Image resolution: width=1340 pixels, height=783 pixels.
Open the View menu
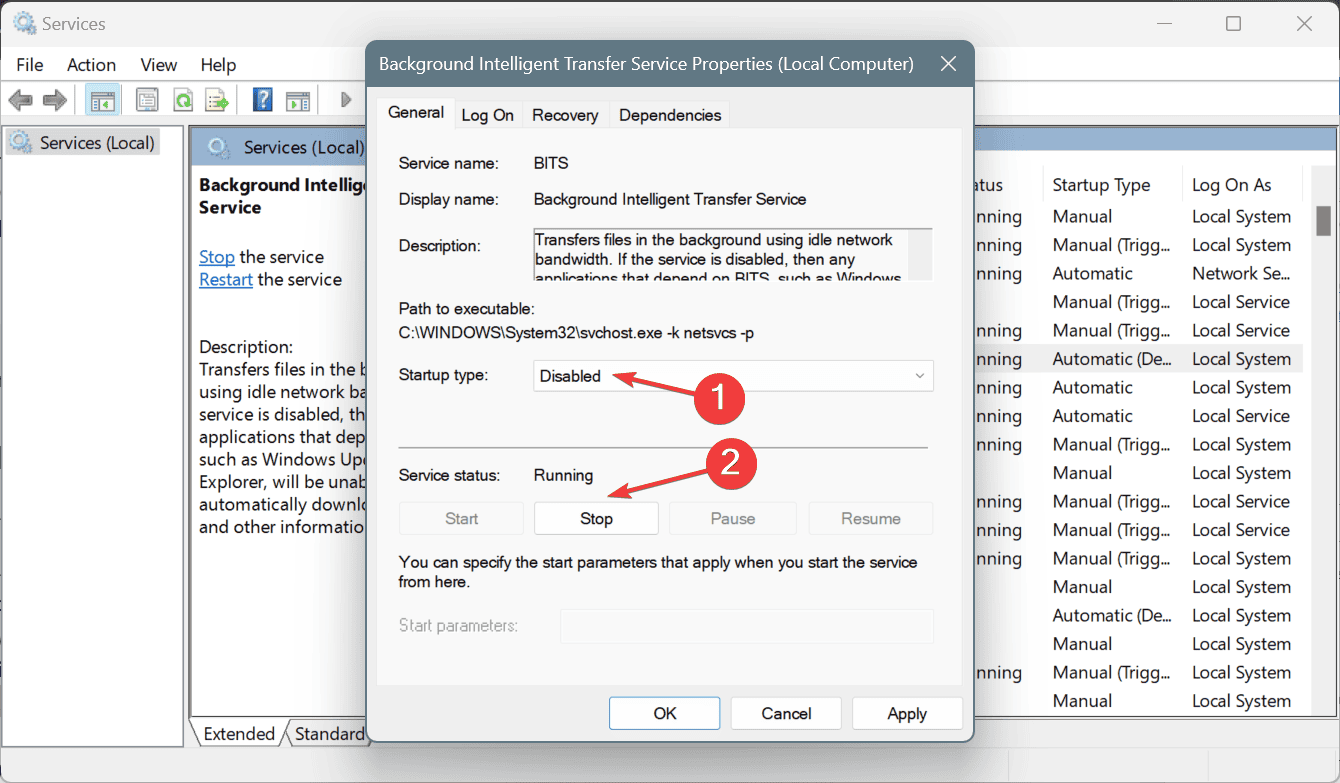(x=158, y=65)
